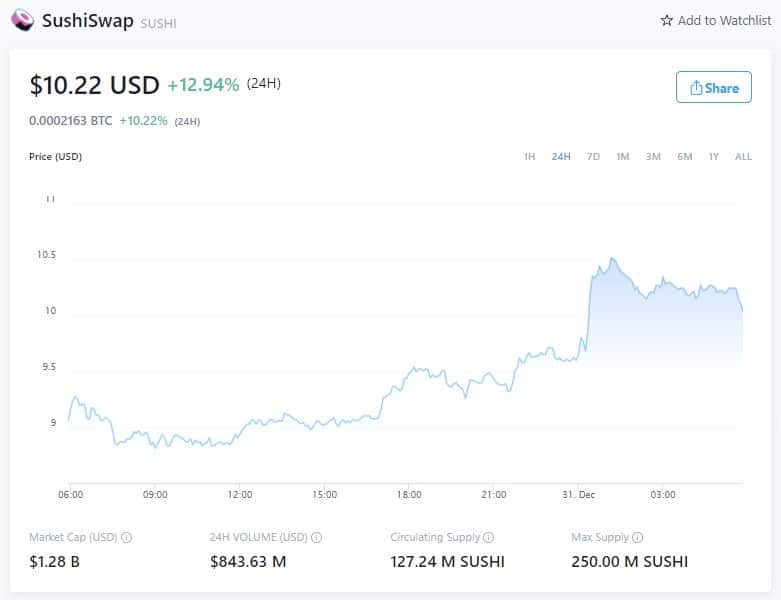Switch chart to 1H range
Image resolution: width=781 pixels, height=600 pixels.
pyautogui.click(x=529, y=156)
